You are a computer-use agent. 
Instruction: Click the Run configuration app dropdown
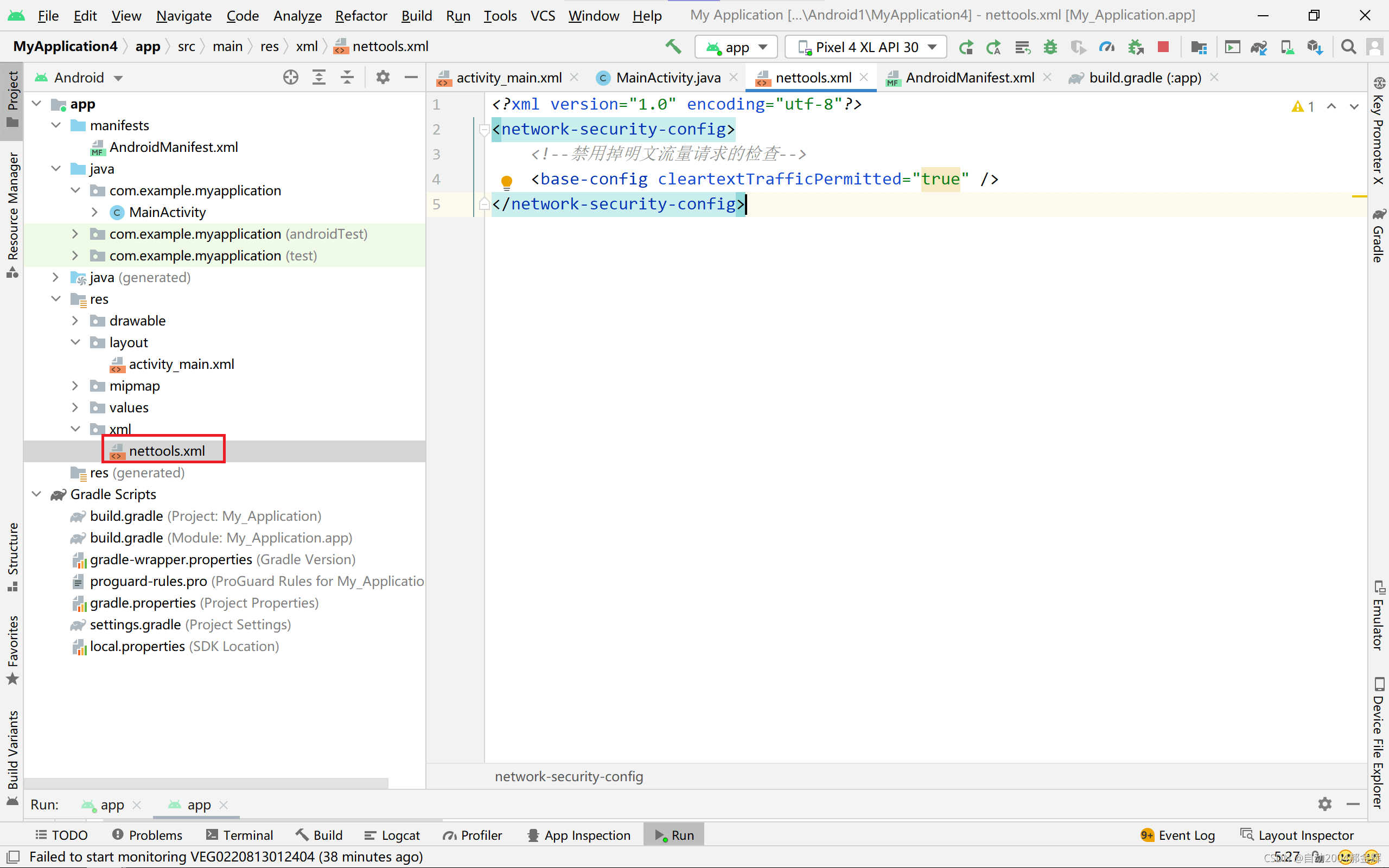(736, 47)
